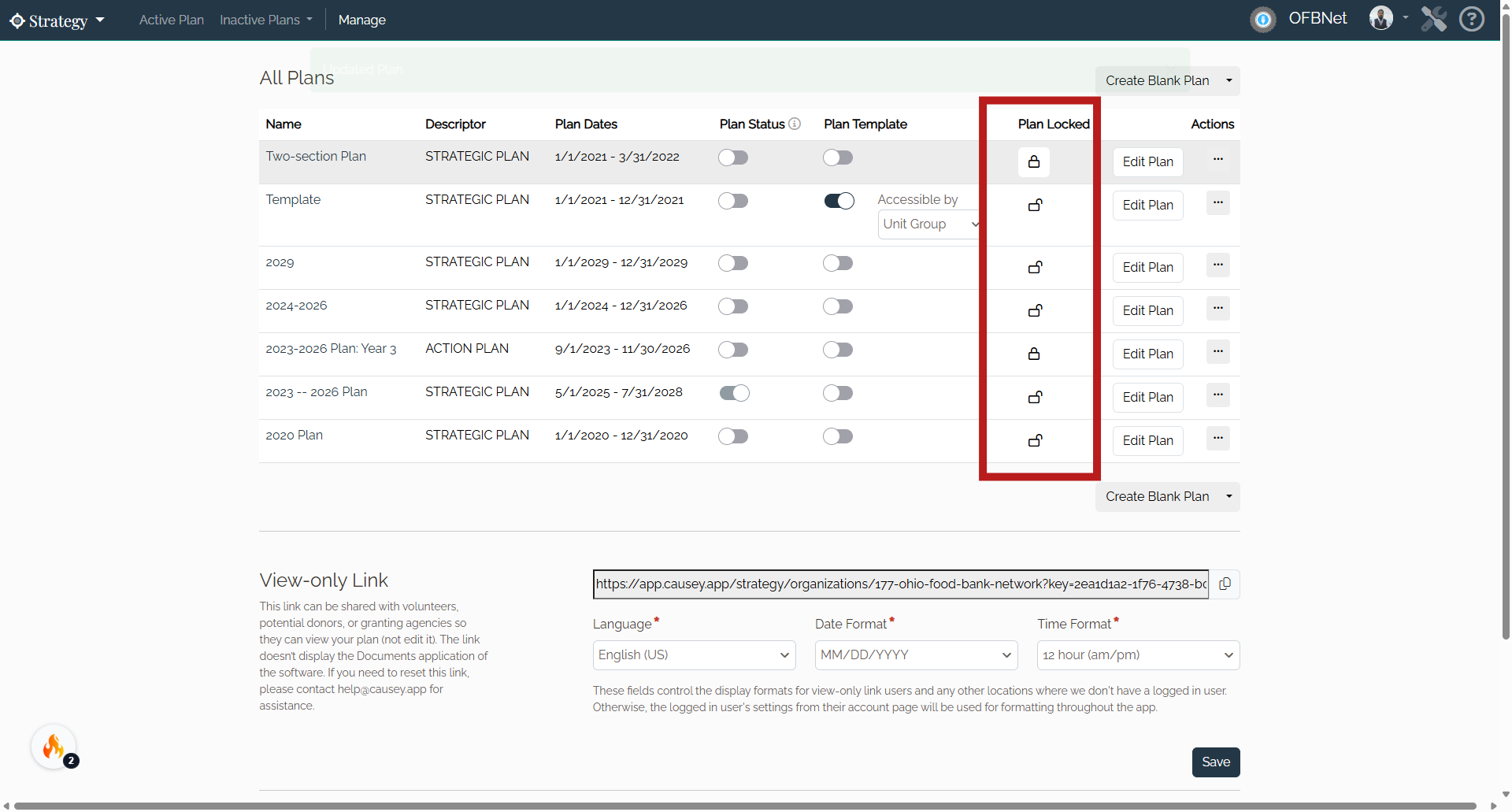Edit the 2020 Plan

tap(1147, 441)
